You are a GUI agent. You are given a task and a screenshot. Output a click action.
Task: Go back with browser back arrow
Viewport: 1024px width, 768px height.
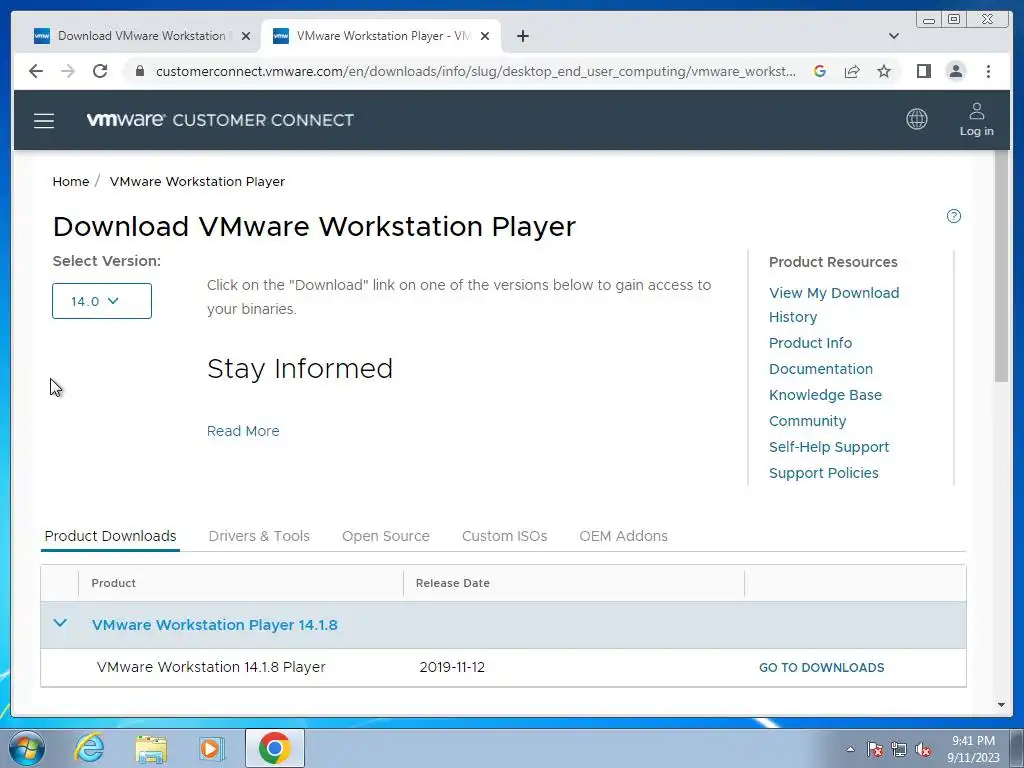click(x=36, y=71)
